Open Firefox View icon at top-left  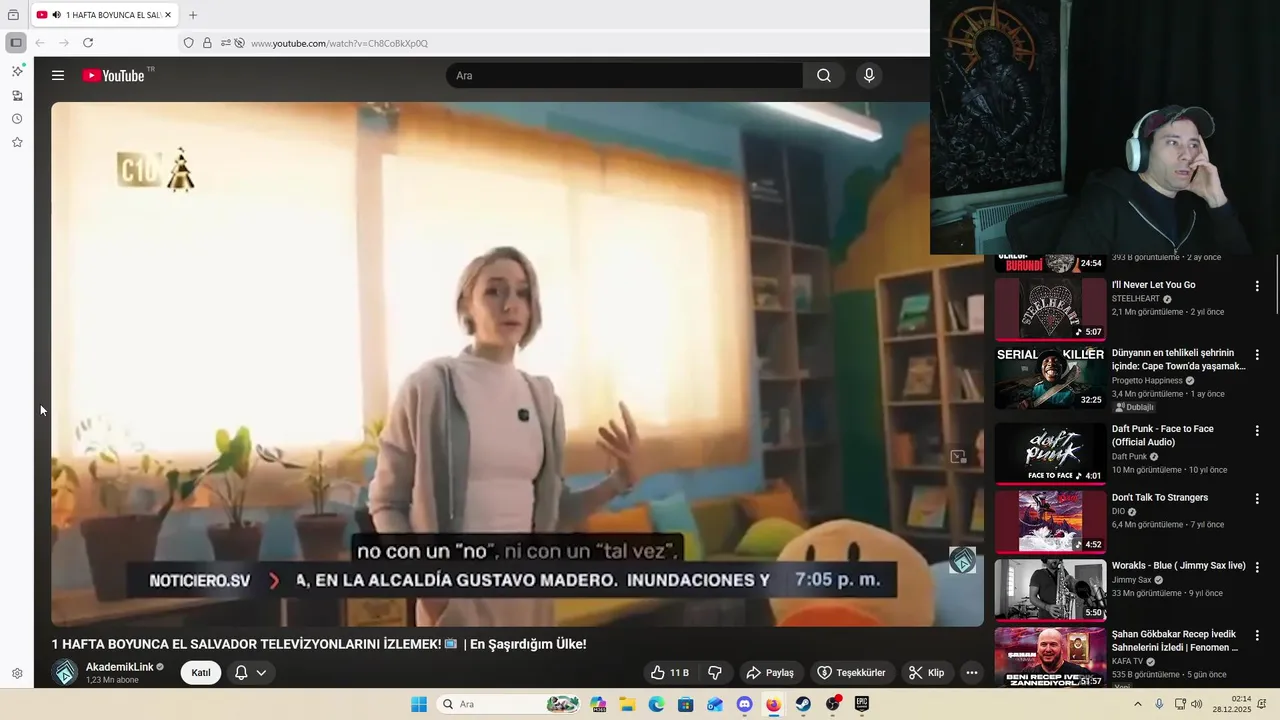13,15
